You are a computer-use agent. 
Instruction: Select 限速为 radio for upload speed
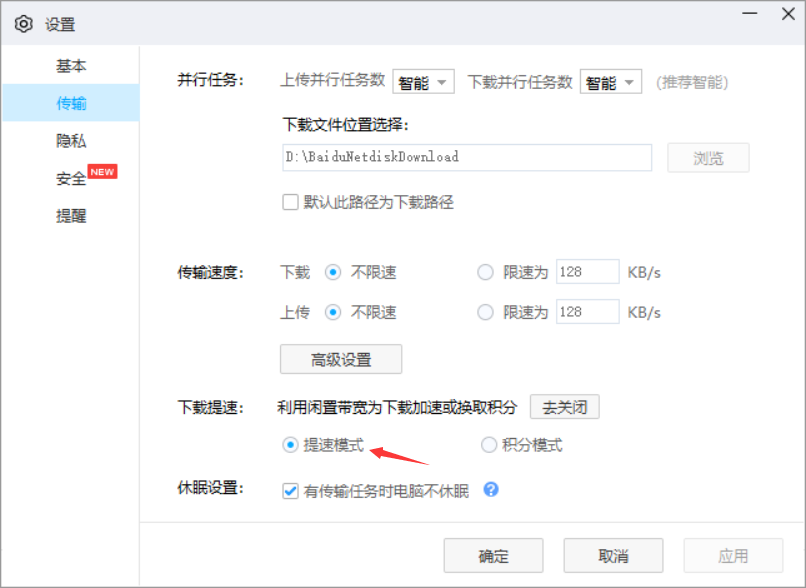point(485,312)
